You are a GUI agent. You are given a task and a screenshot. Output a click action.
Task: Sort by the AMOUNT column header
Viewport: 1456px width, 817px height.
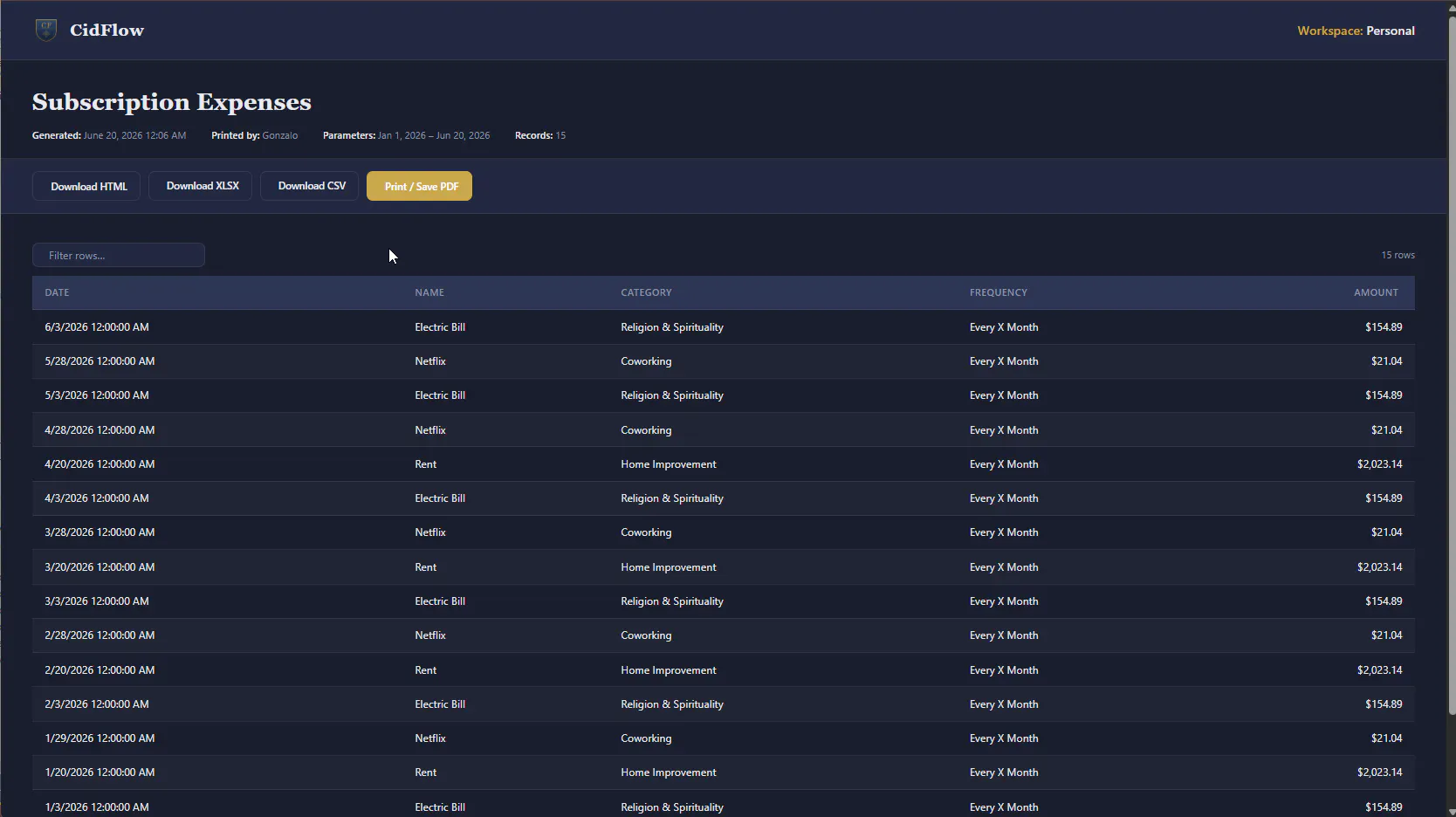(x=1376, y=292)
